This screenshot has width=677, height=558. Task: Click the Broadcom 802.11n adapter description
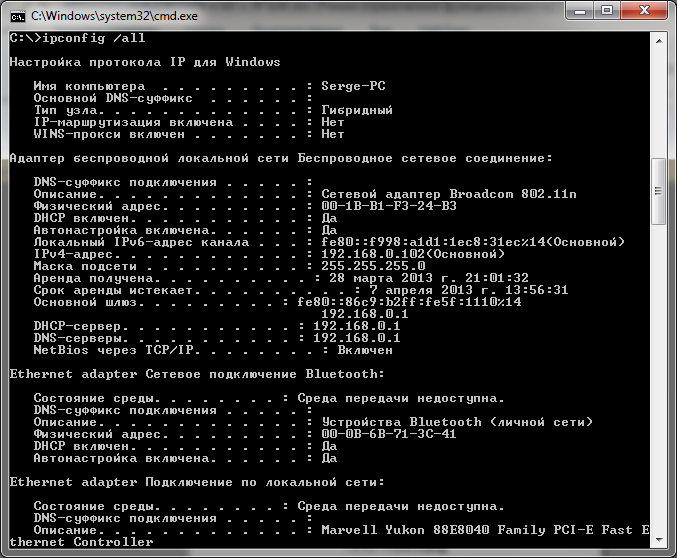click(449, 194)
